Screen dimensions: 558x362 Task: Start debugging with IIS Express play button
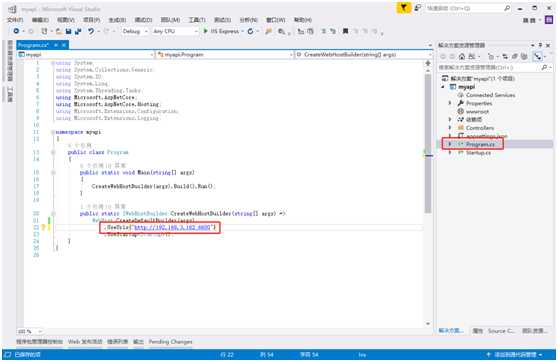205,31
